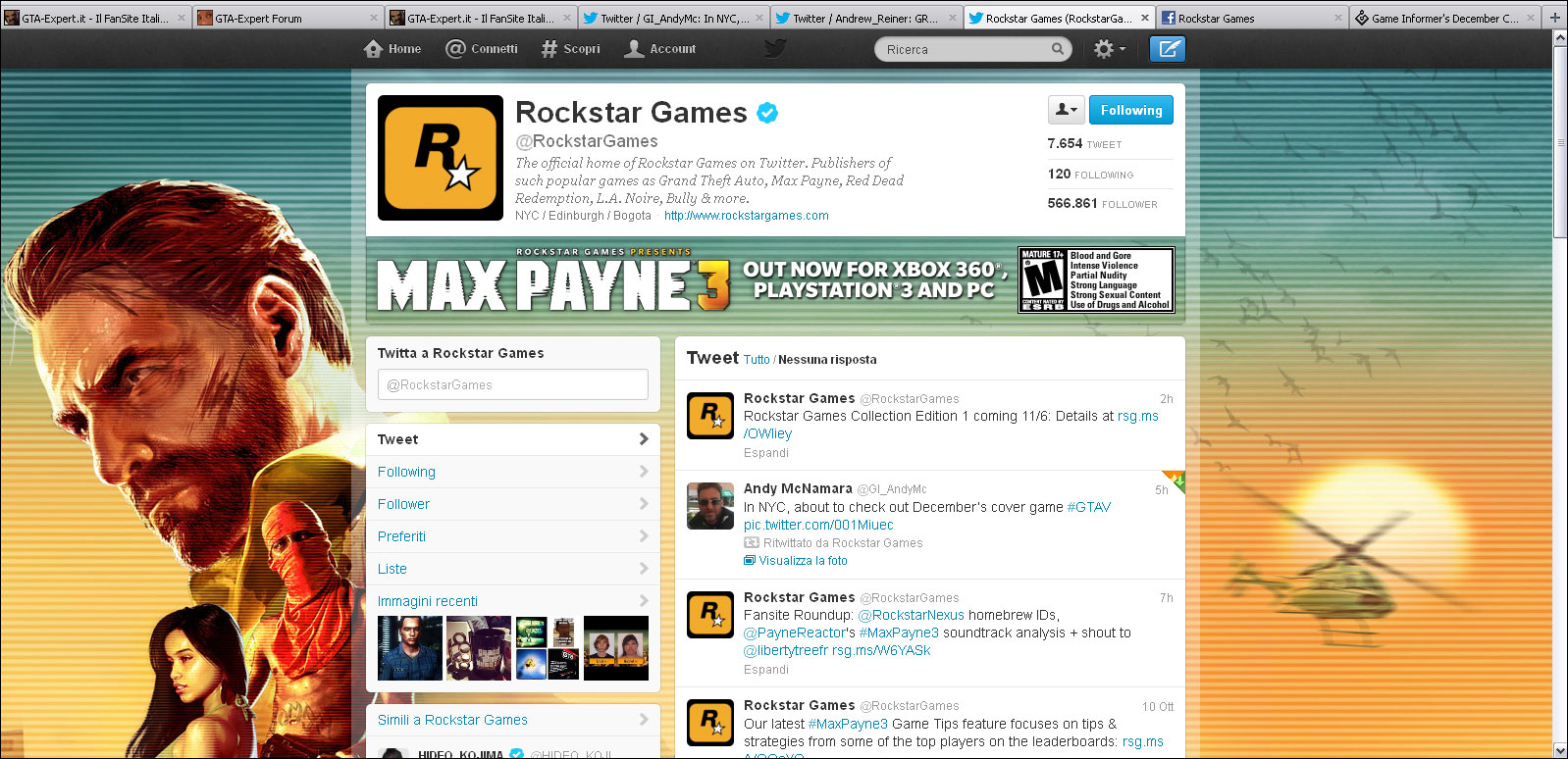Open pic.twitter.com/001Miuec link
Screen dimensions: 1568x759
(818, 525)
